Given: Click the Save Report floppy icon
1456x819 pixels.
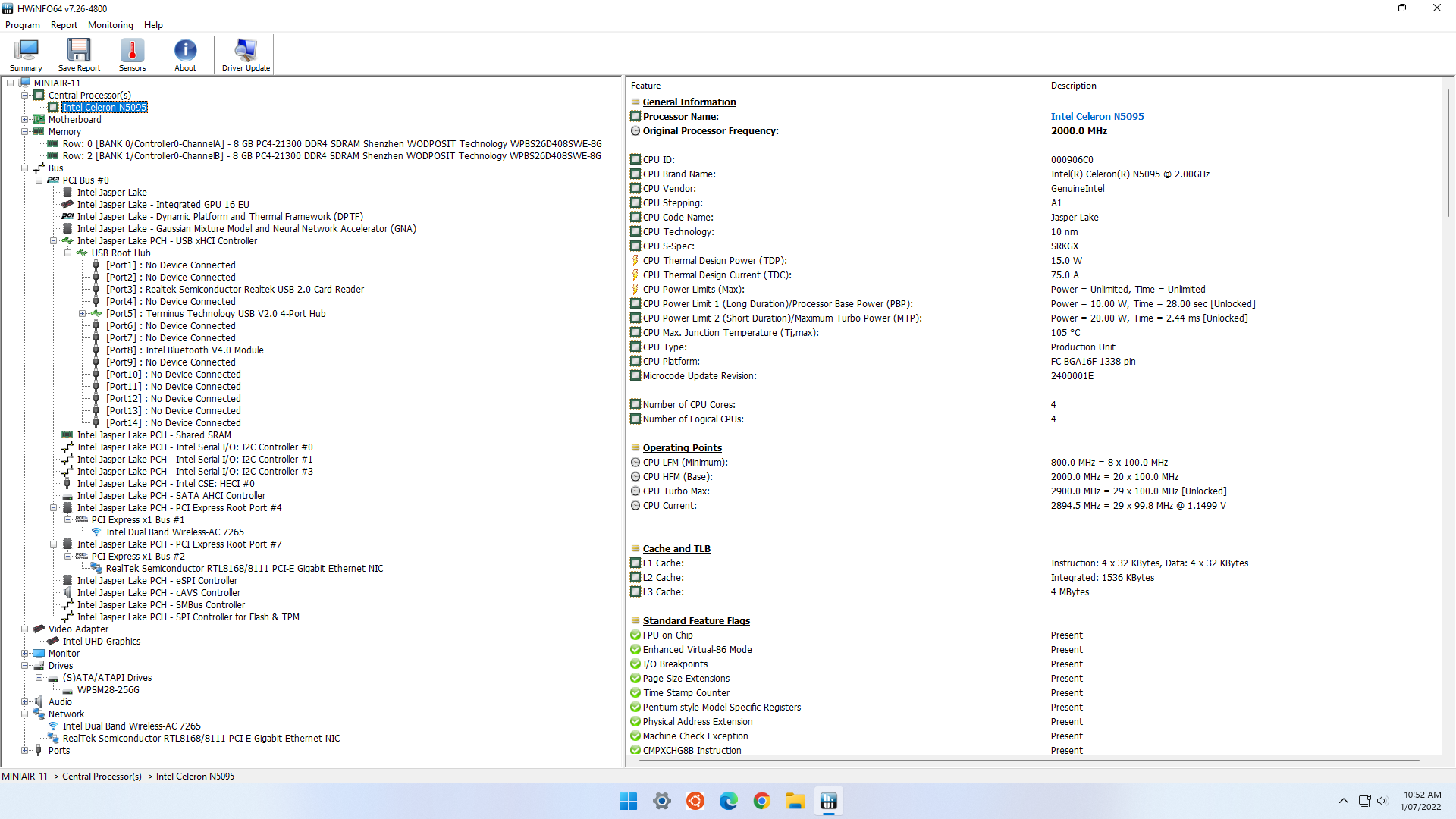Looking at the screenshot, I should tap(79, 55).
